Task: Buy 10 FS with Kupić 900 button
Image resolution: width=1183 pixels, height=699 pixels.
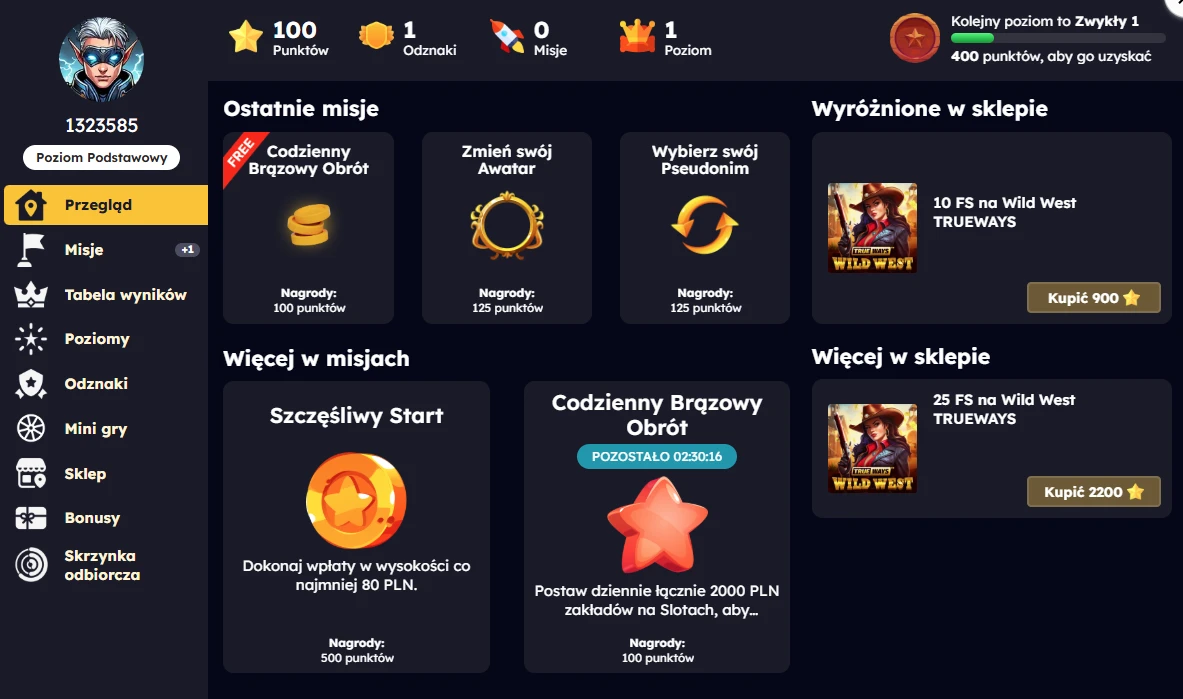Action: pos(1093,297)
